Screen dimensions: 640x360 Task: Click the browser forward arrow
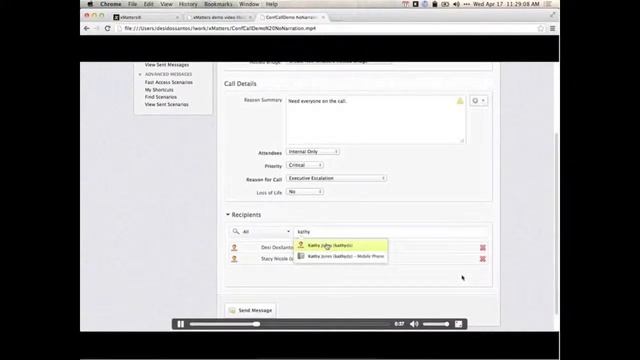tap(97, 29)
